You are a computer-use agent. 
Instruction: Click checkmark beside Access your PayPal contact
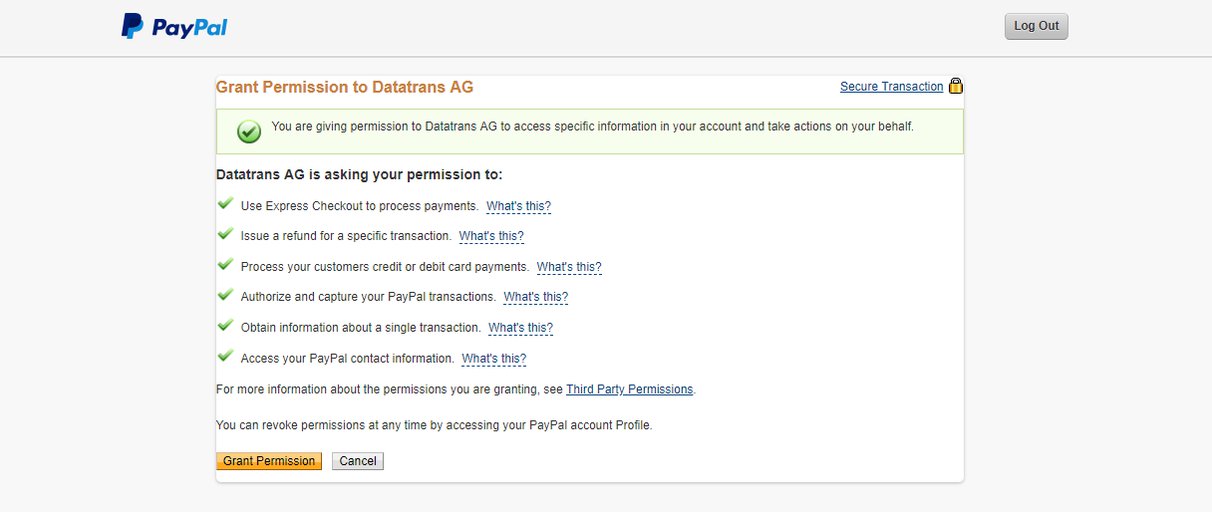click(225, 356)
